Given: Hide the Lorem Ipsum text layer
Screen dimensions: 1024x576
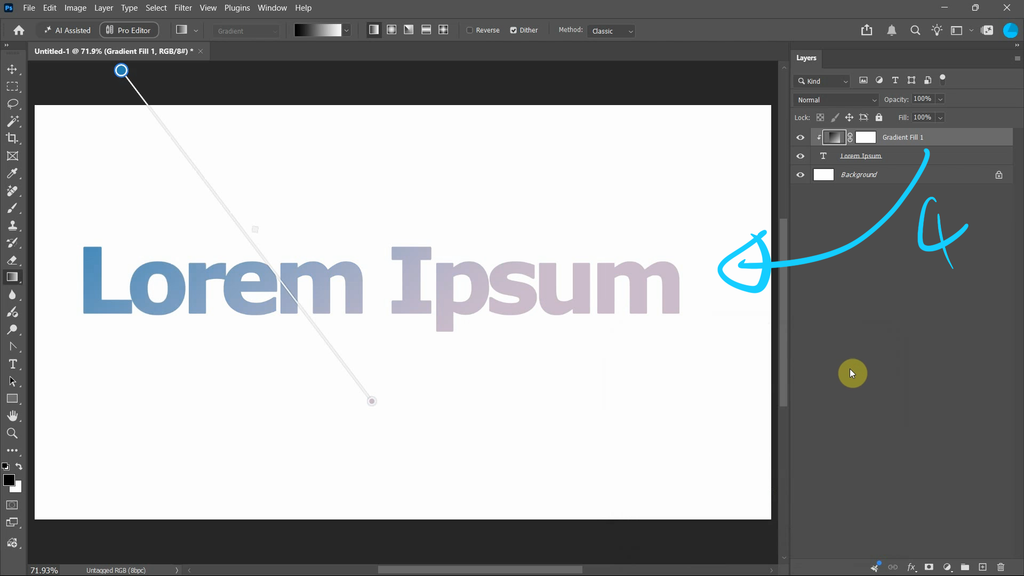Looking at the screenshot, I should point(800,156).
